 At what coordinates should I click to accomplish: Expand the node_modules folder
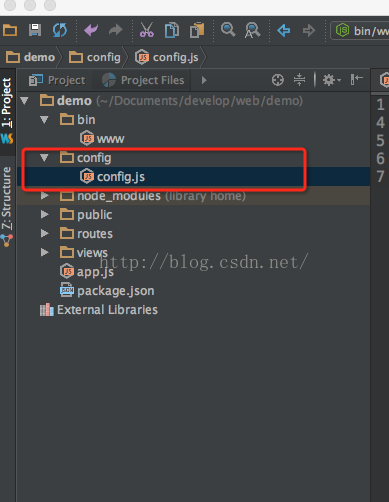(44, 195)
